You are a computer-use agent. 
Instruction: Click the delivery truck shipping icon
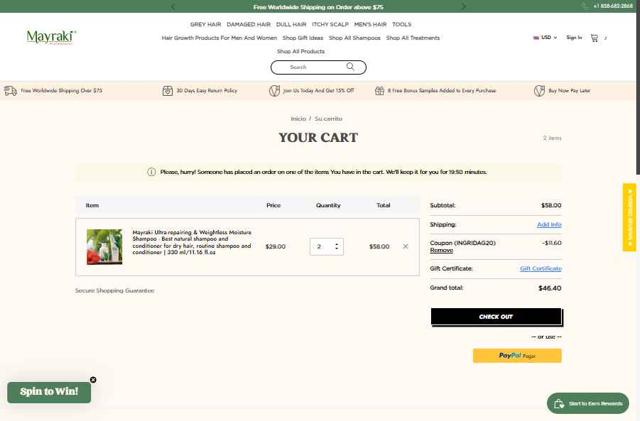tap(11, 91)
